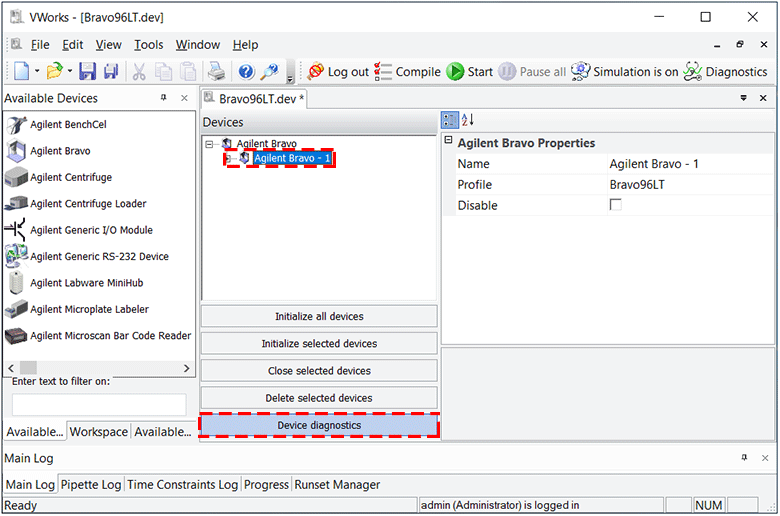The image size is (780, 516).
Task: Click the Pause all button
Action: pos(532,72)
